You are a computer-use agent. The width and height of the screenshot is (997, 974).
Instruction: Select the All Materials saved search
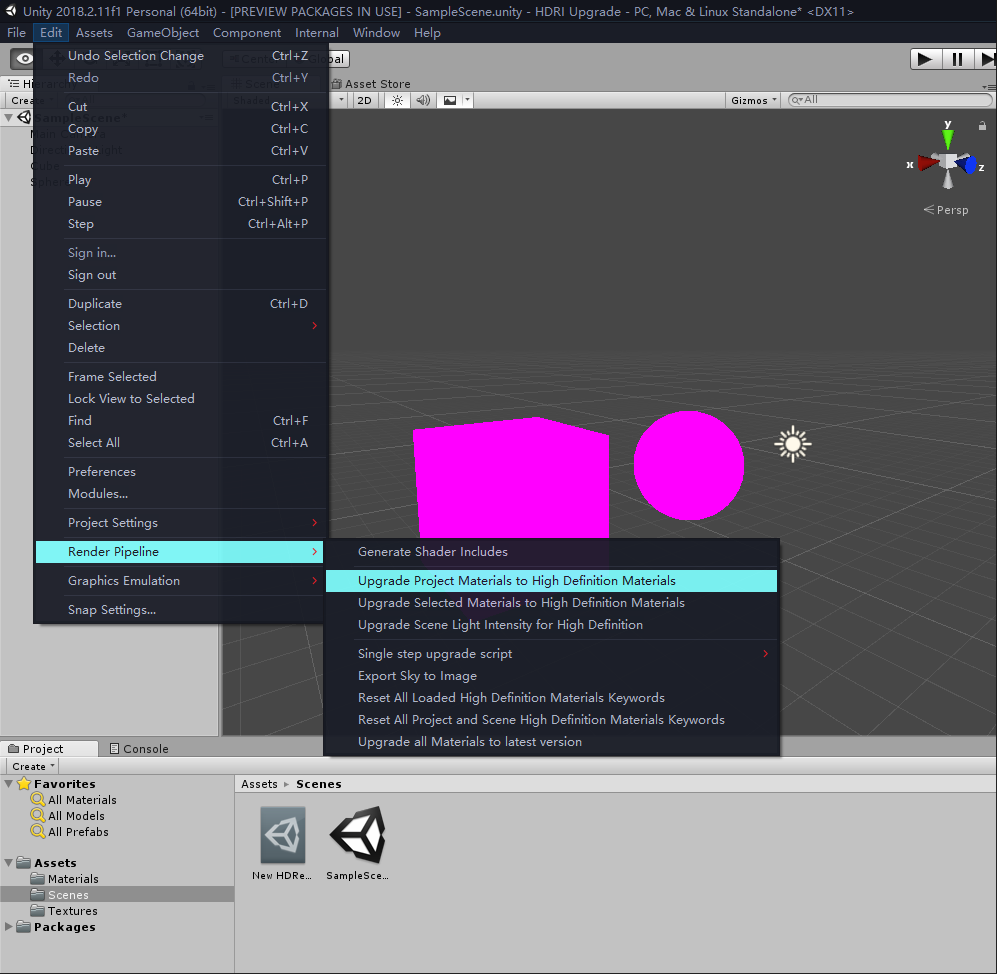74,800
